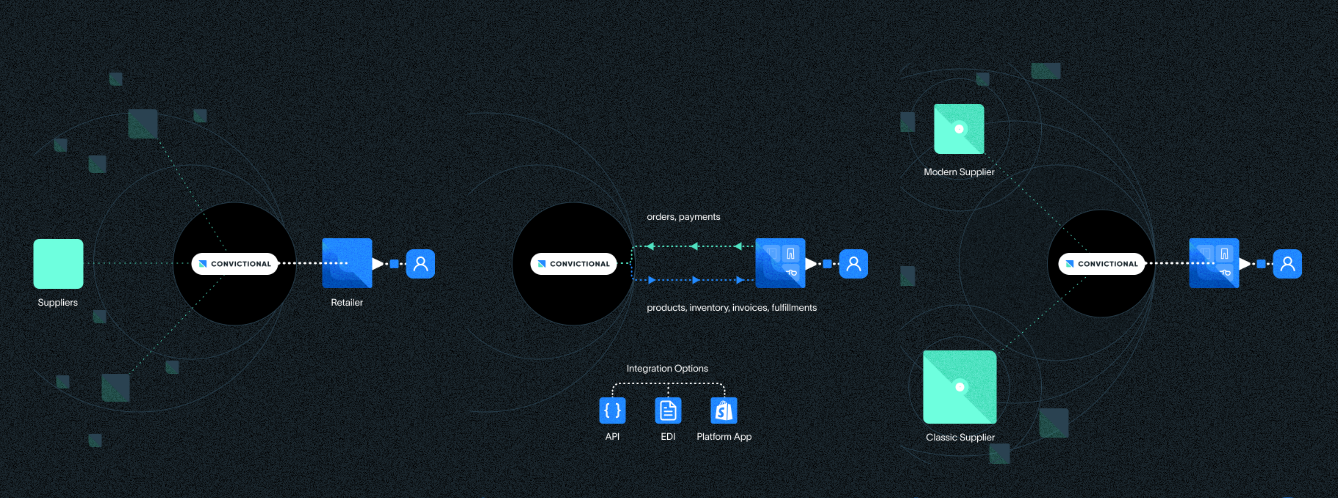
Task: Click the Modern Supplier green tile
Action: click(959, 129)
